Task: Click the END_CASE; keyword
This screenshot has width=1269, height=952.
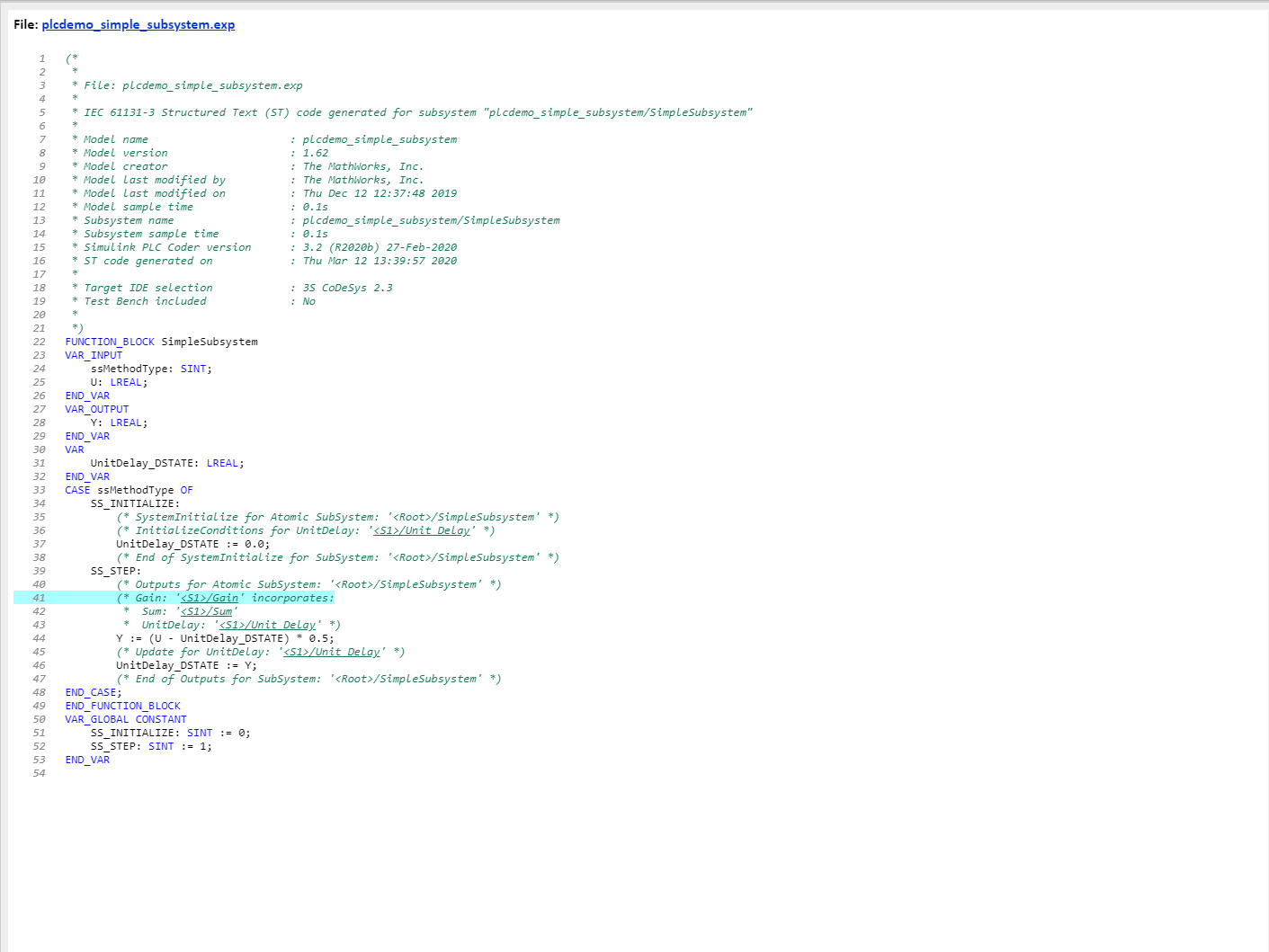Action: [x=94, y=692]
